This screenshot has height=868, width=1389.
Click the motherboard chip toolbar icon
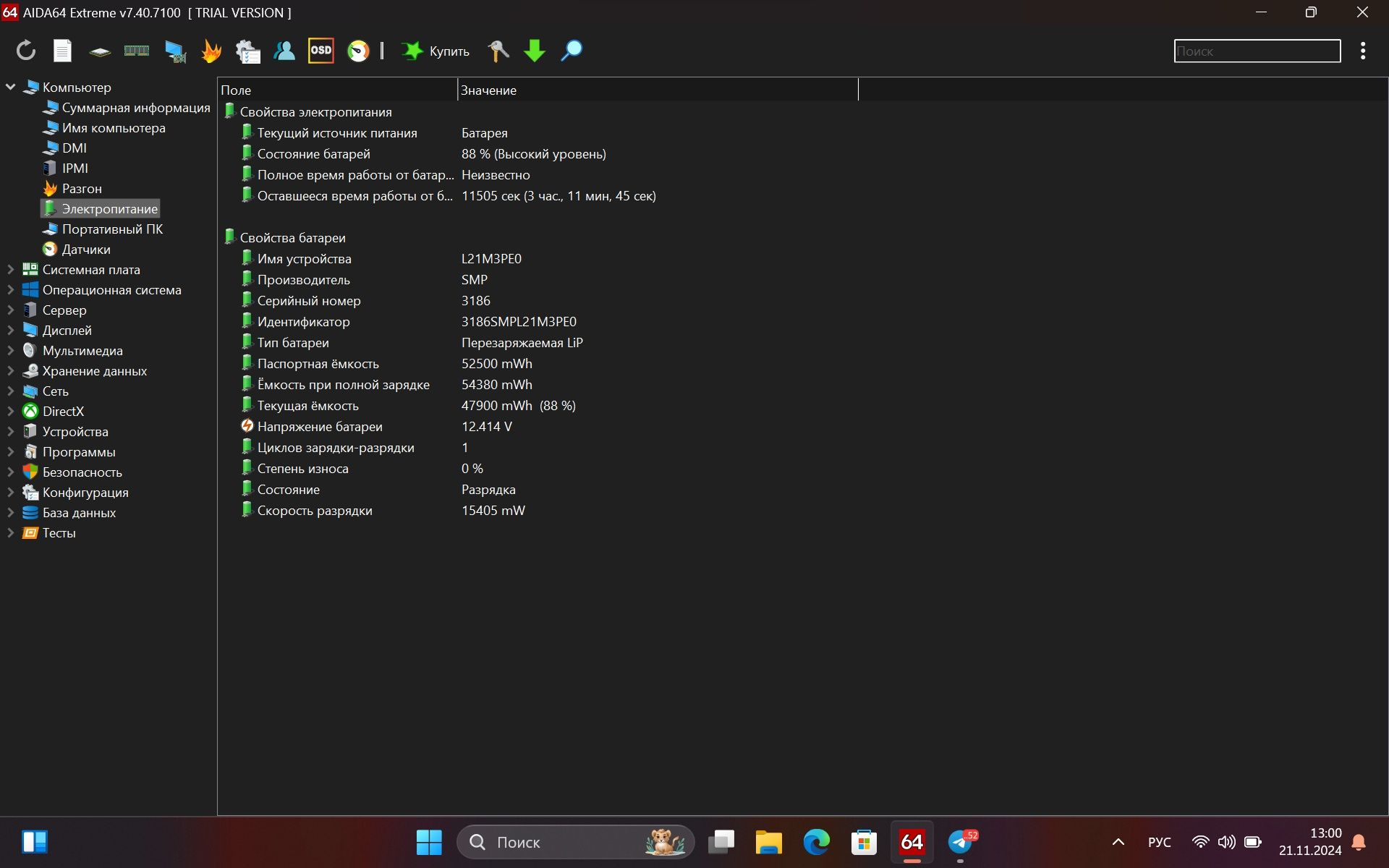[x=100, y=51]
